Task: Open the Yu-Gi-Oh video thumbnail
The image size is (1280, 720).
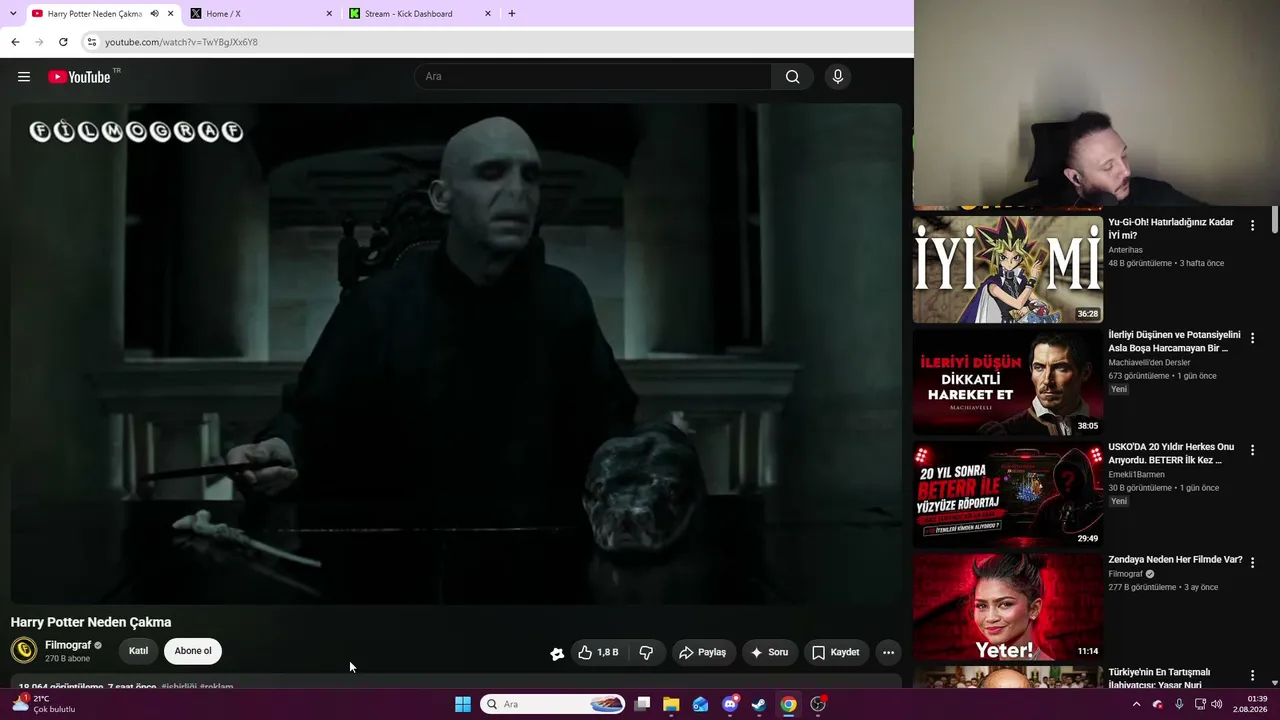Action: (1008, 268)
